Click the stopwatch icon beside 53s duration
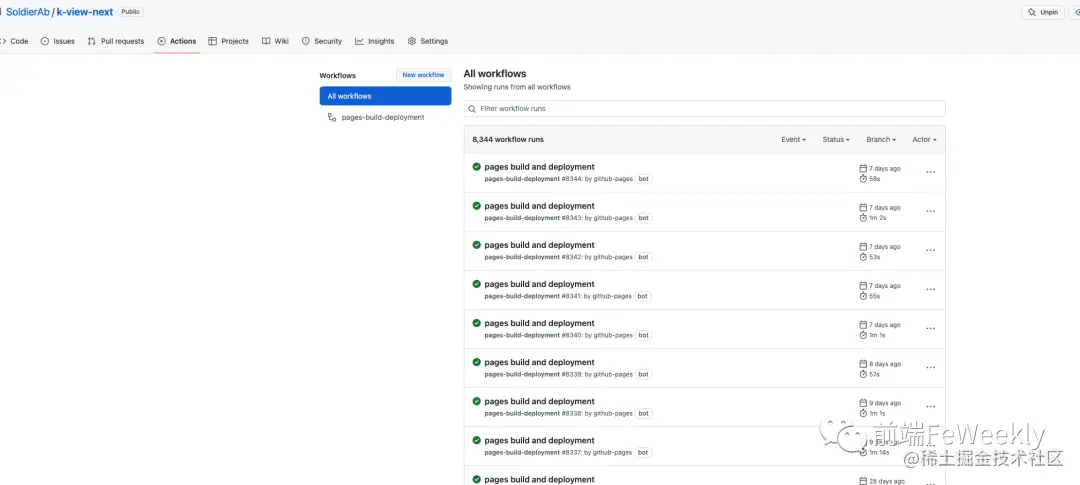Screen dimensions: 1080x485 pos(863,257)
